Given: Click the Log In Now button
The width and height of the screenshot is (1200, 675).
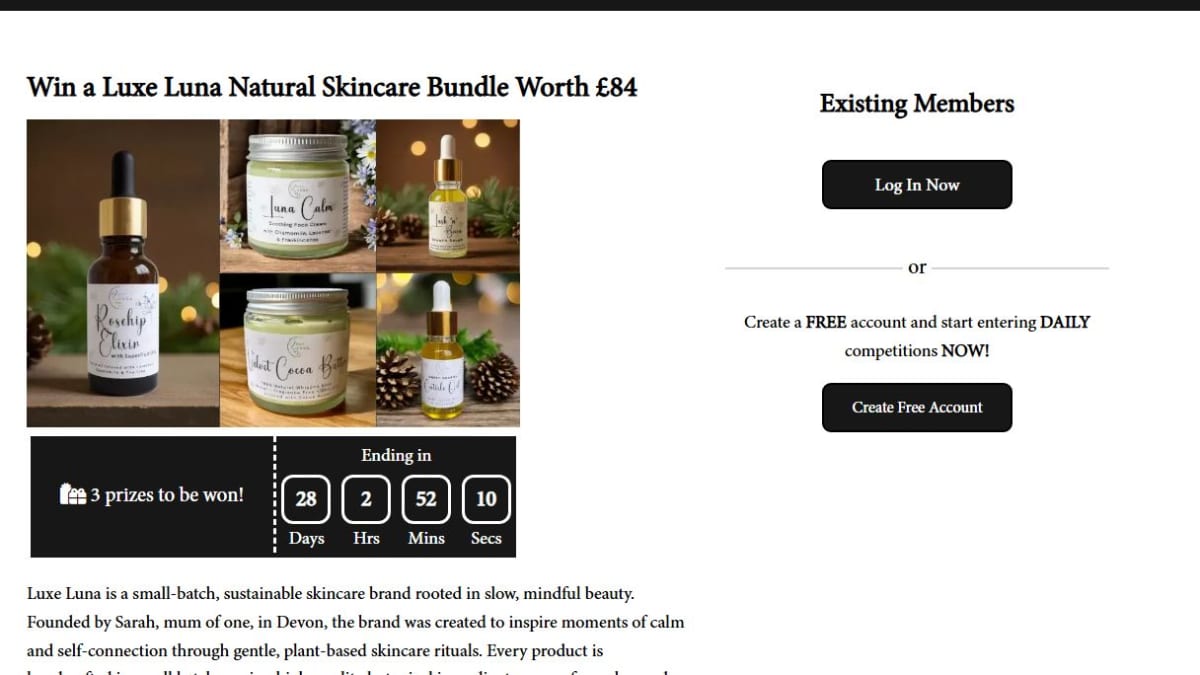Looking at the screenshot, I should 917,185.
